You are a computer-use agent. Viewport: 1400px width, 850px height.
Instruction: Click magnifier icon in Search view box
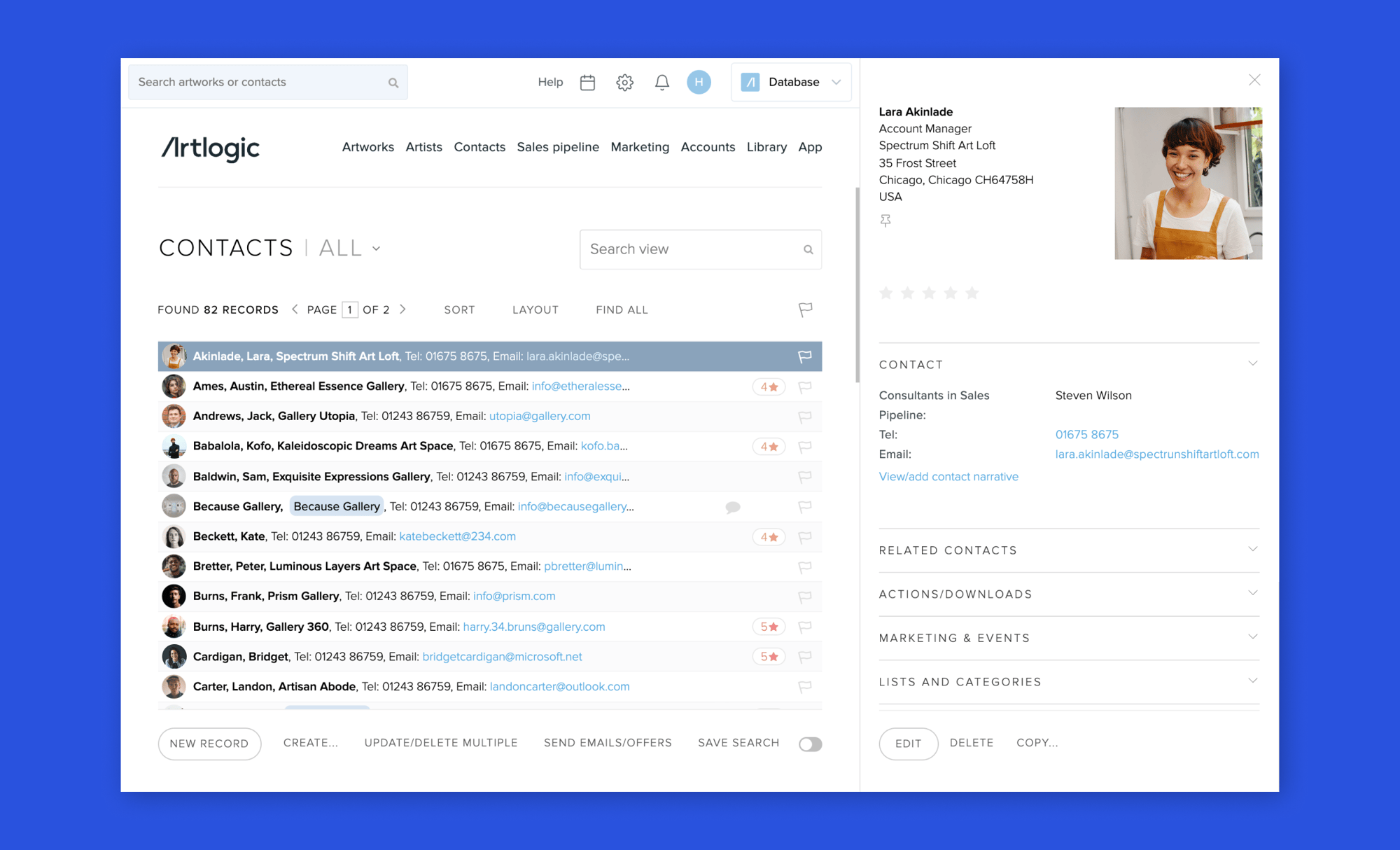coord(808,249)
